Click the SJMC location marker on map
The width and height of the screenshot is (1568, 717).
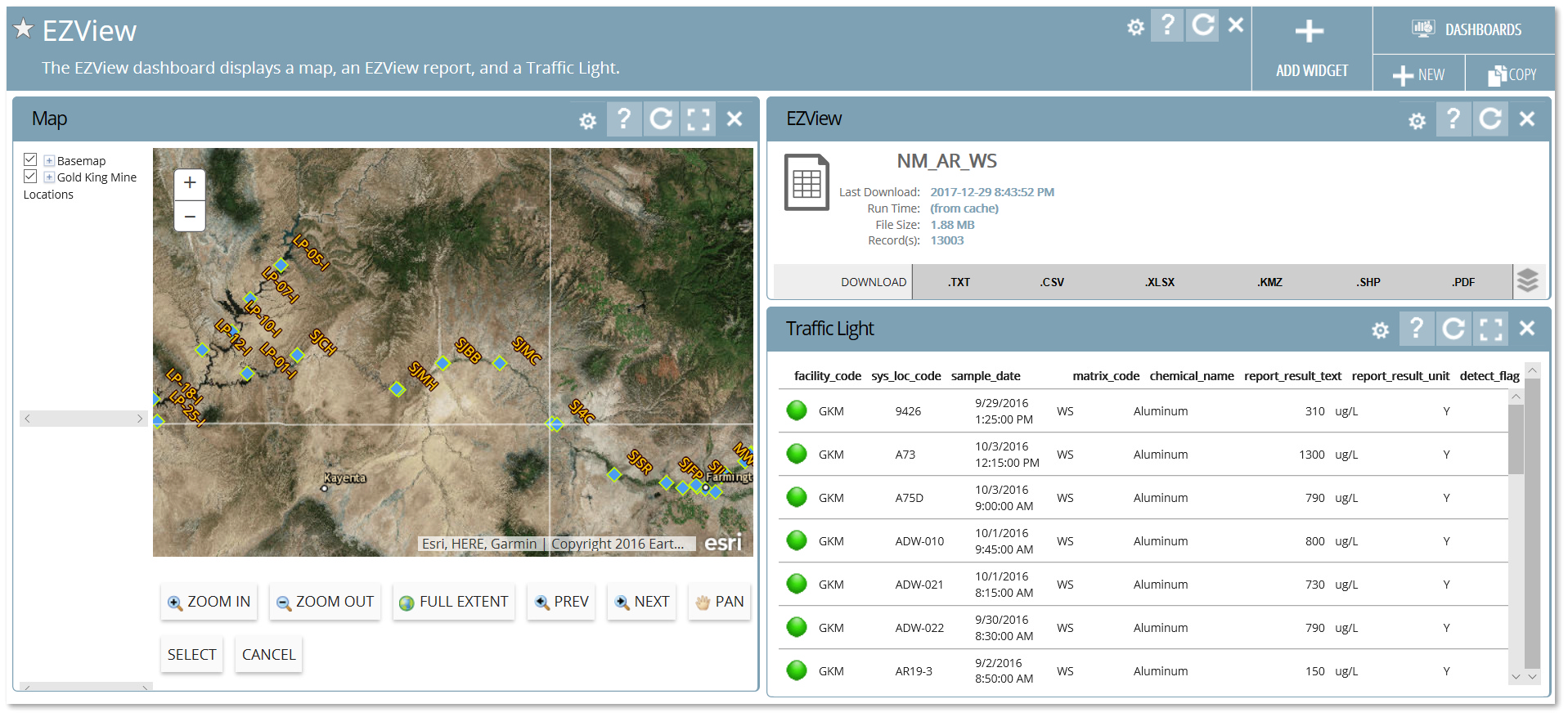(500, 362)
